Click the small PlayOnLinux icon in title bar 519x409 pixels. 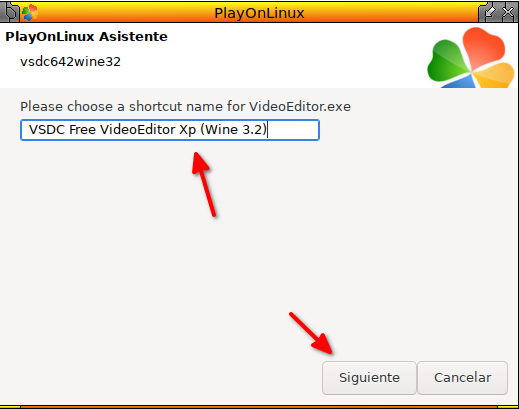[x=30, y=12]
